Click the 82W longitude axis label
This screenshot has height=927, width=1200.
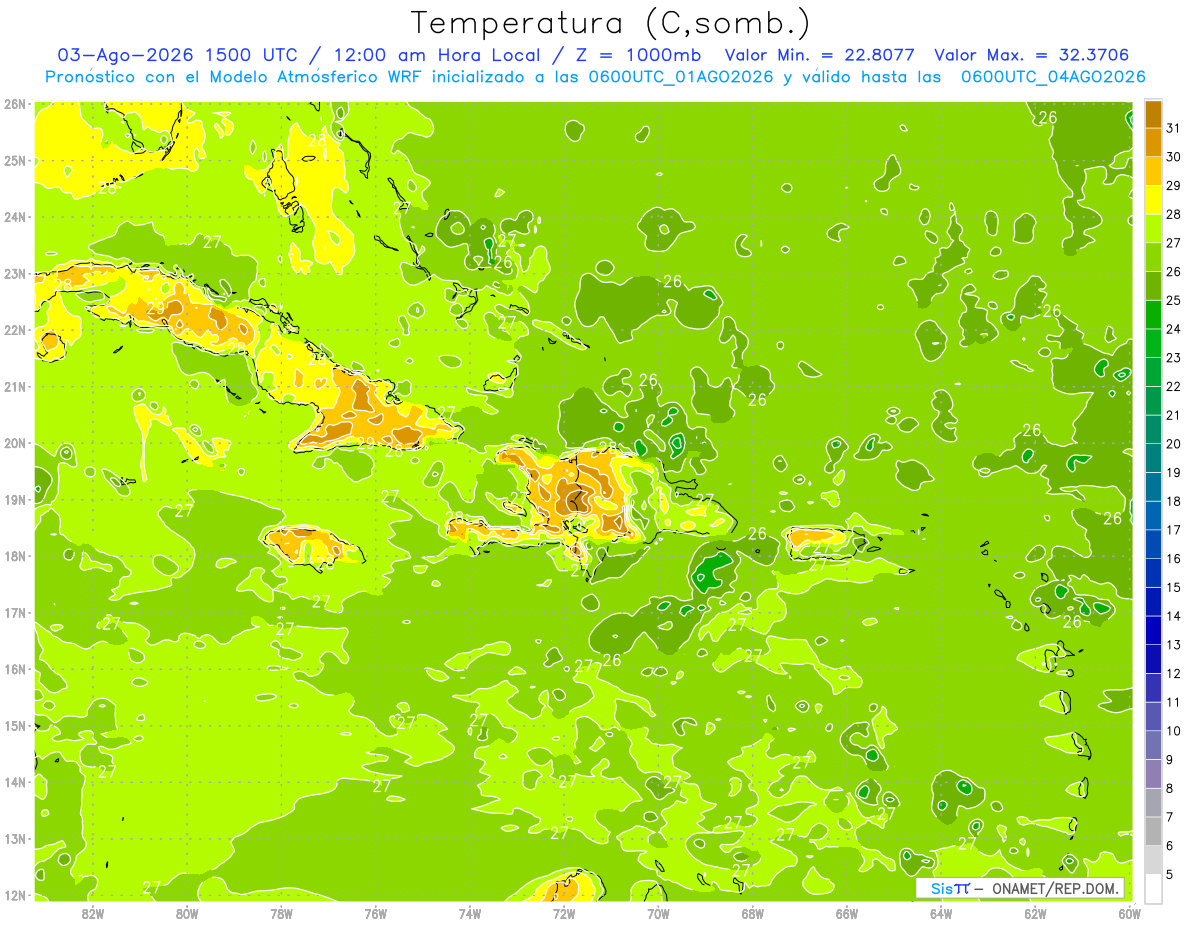click(x=93, y=912)
